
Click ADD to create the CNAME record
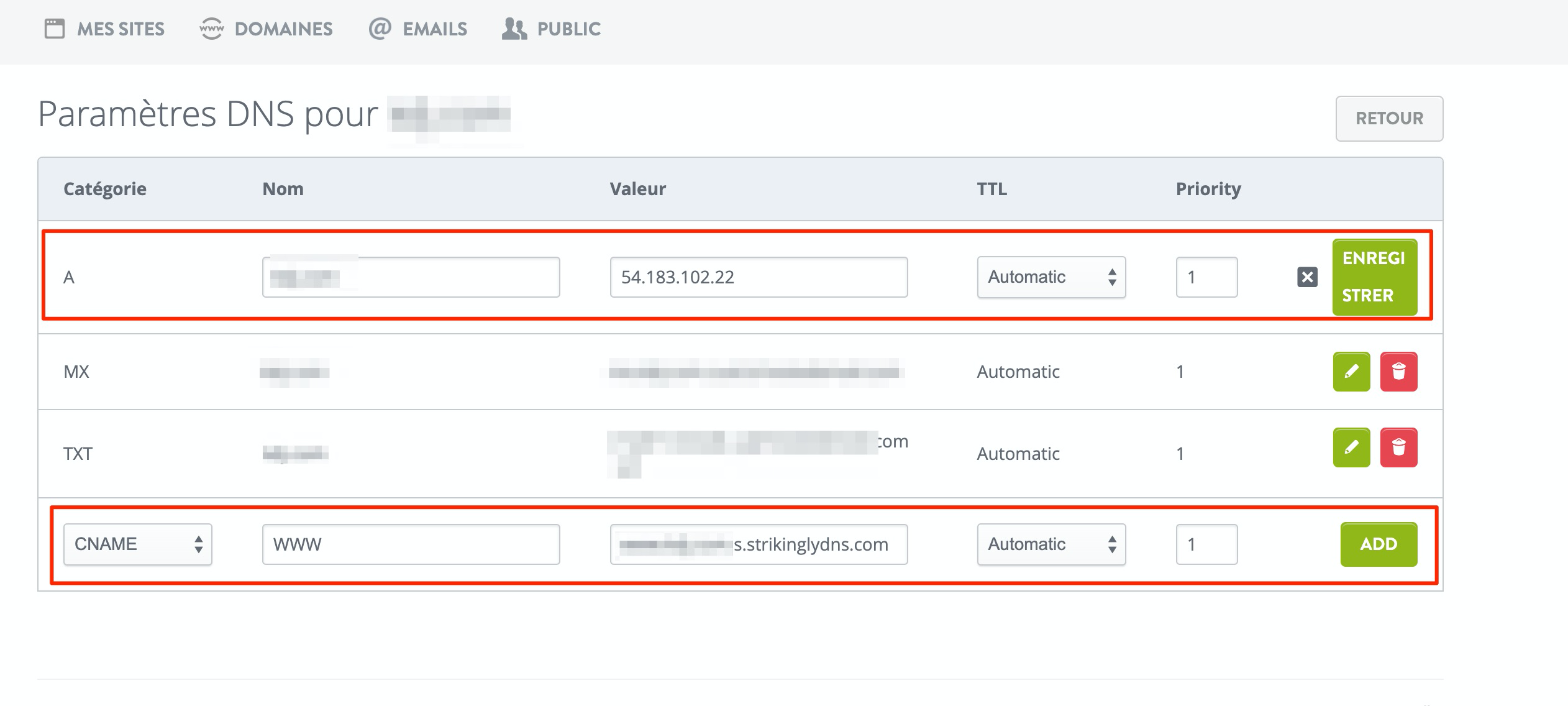coord(1379,544)
